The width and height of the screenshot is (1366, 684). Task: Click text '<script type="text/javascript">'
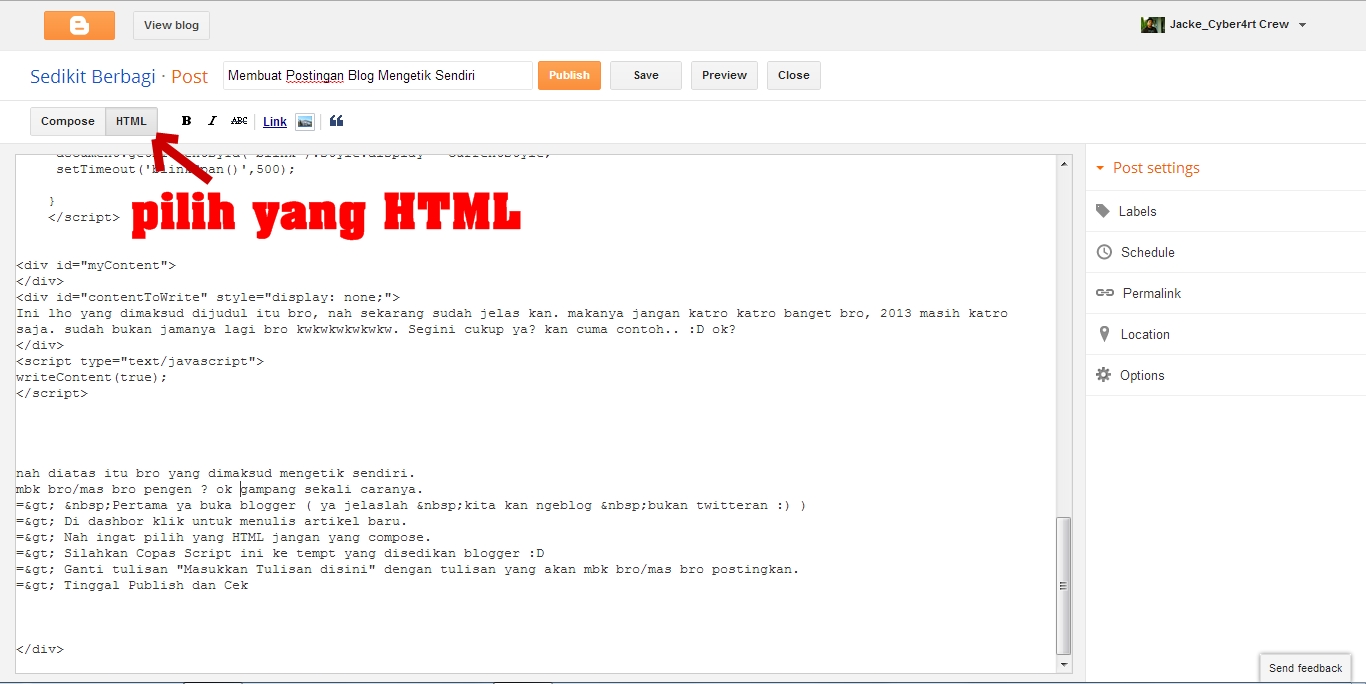click(x=140, y=361)
